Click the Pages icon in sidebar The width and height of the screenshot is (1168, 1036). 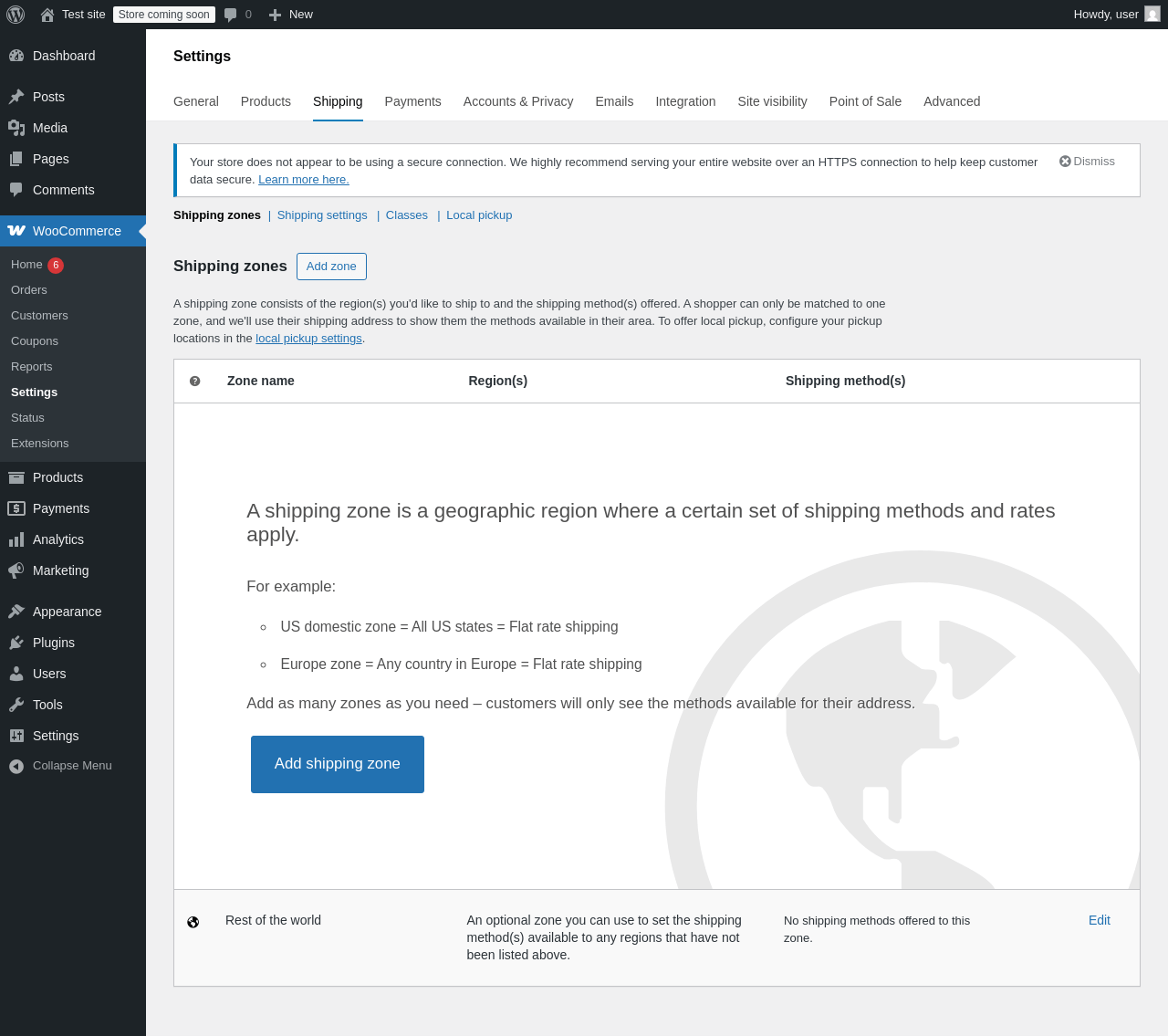[16, 159]
